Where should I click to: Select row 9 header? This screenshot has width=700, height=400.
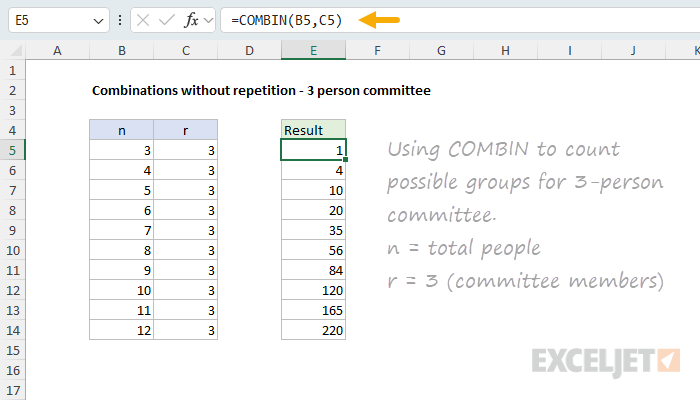click(x=12, y=230)
